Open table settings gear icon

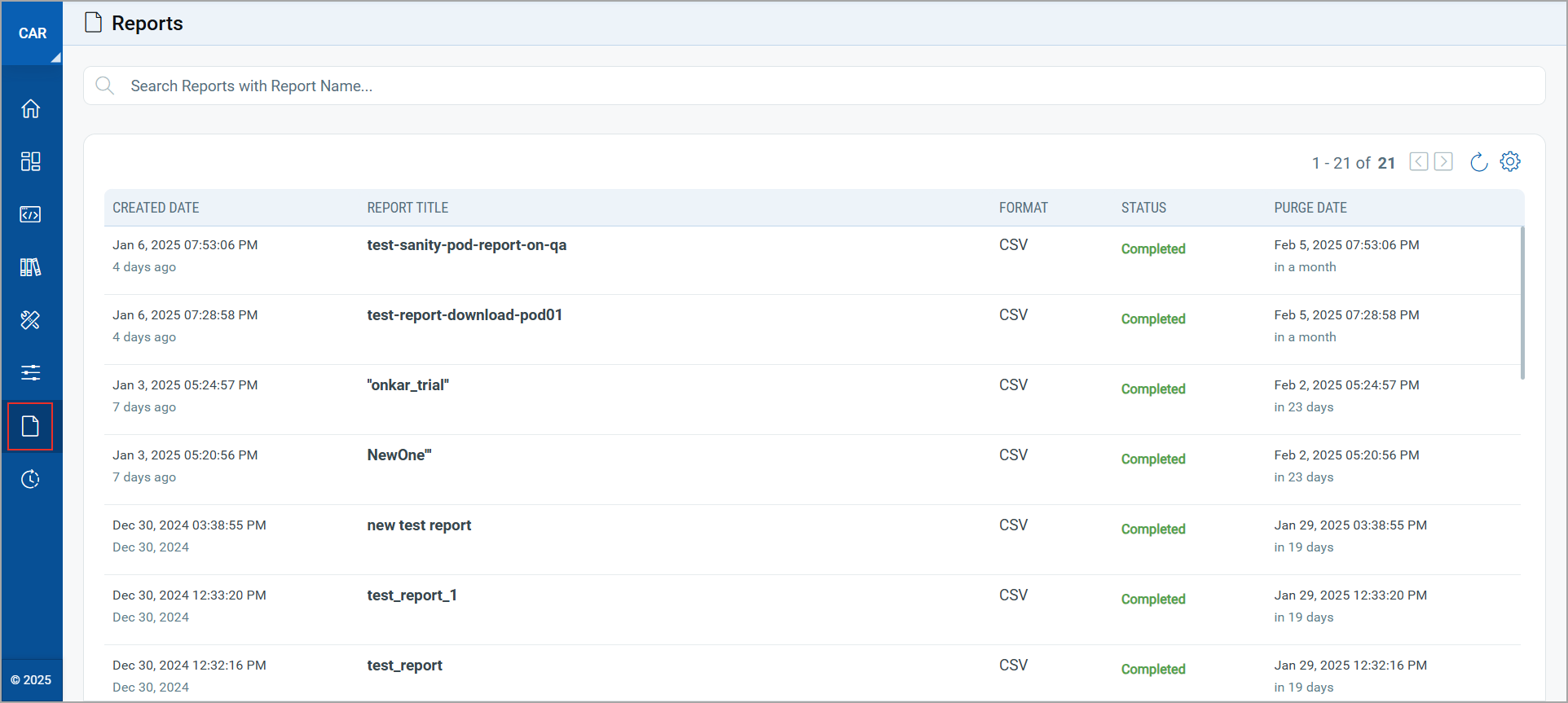[x=1510, y=161]
